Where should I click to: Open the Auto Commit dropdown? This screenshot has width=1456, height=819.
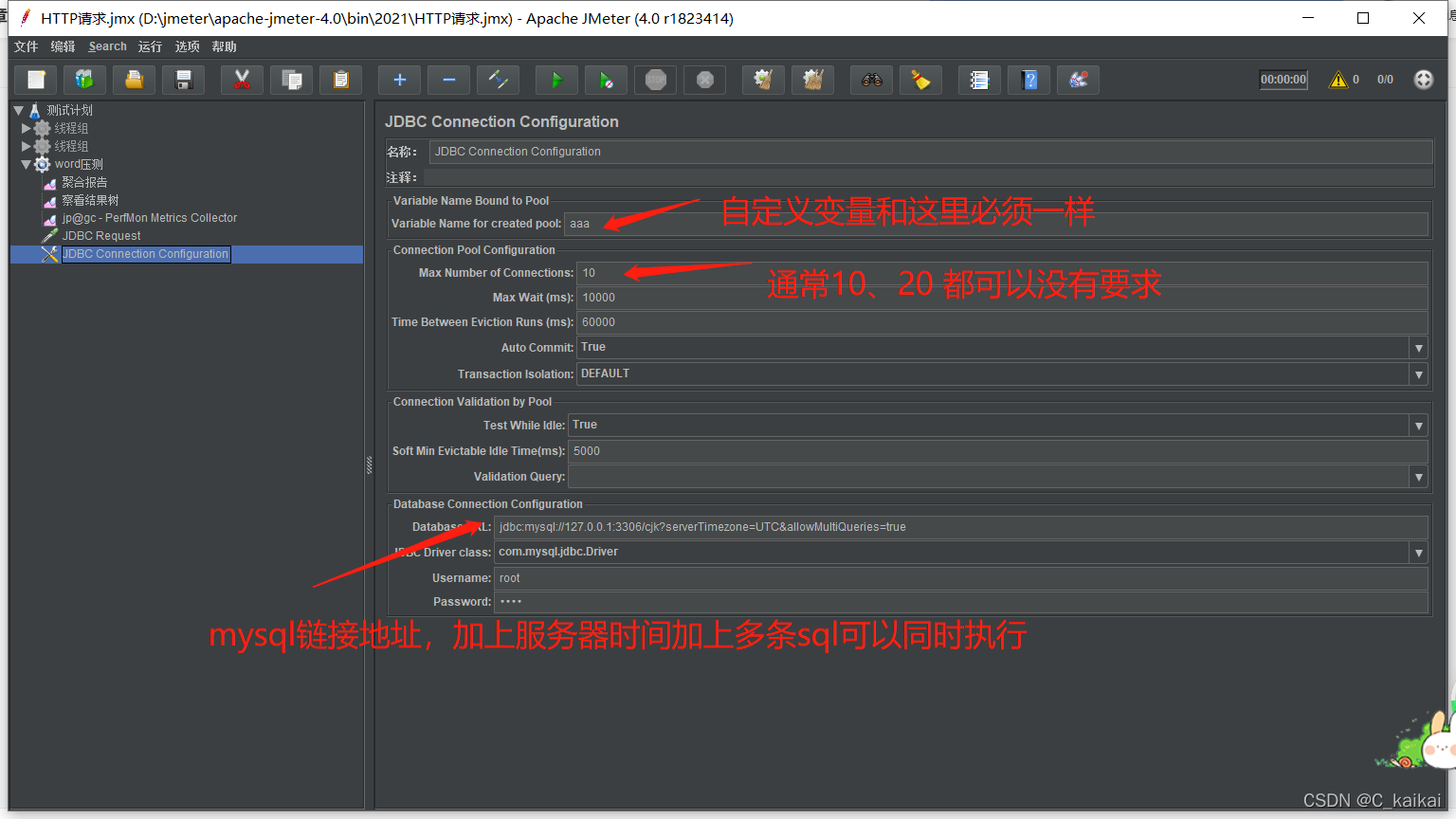[1418, 348]
